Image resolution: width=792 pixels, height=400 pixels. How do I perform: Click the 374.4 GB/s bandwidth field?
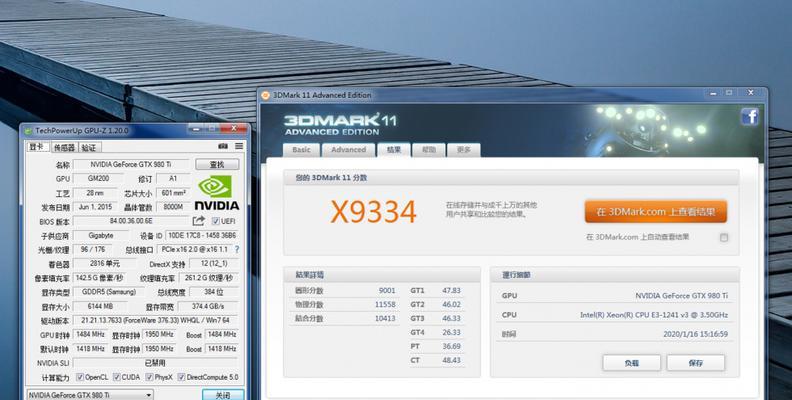pos(208,306)
